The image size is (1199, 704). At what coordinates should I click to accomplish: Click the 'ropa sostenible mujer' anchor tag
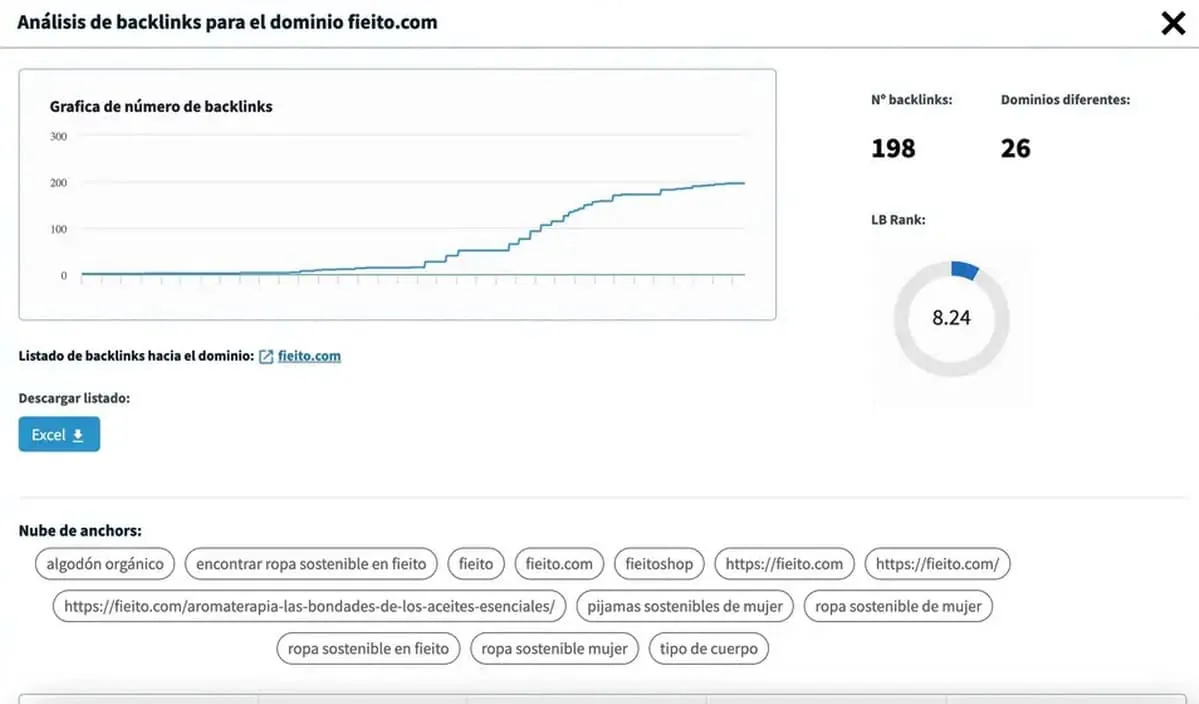(554, 649)
